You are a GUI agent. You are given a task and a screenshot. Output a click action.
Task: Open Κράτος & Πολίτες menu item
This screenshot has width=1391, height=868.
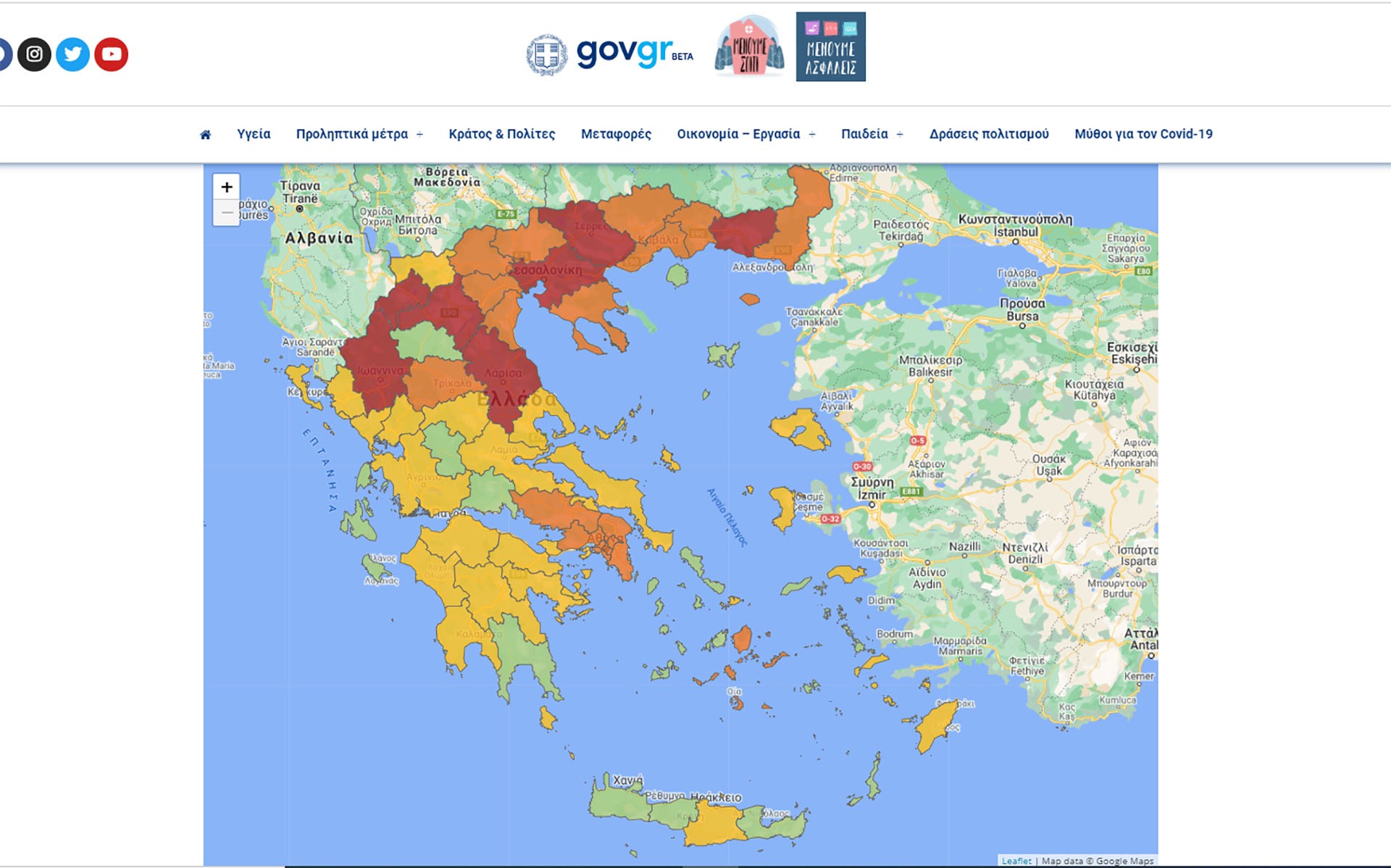tap(501, 134)
